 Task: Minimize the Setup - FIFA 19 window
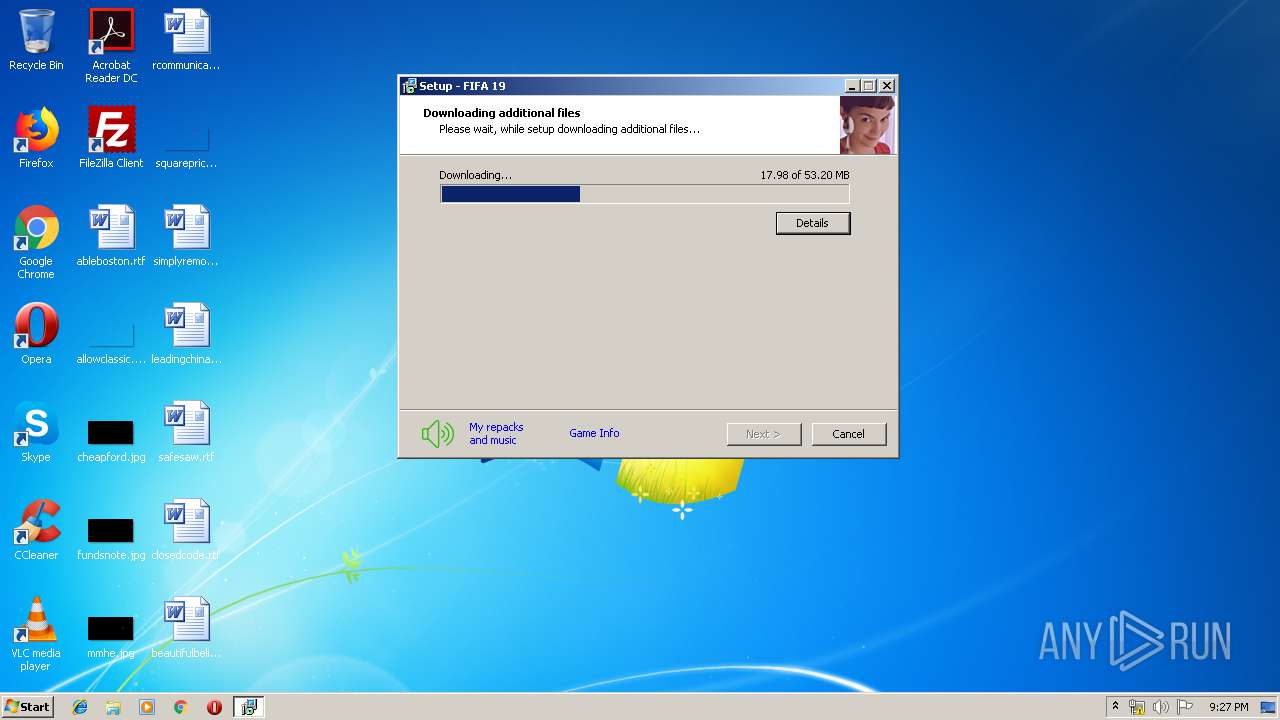(851, 86)
